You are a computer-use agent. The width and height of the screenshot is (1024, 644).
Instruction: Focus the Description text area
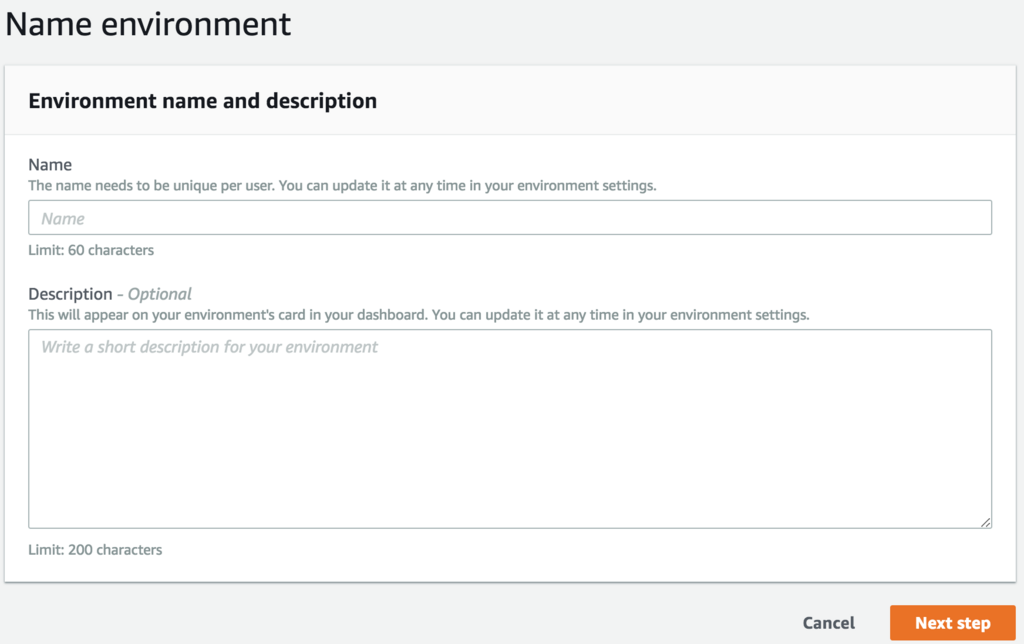[x=510, y=428]
